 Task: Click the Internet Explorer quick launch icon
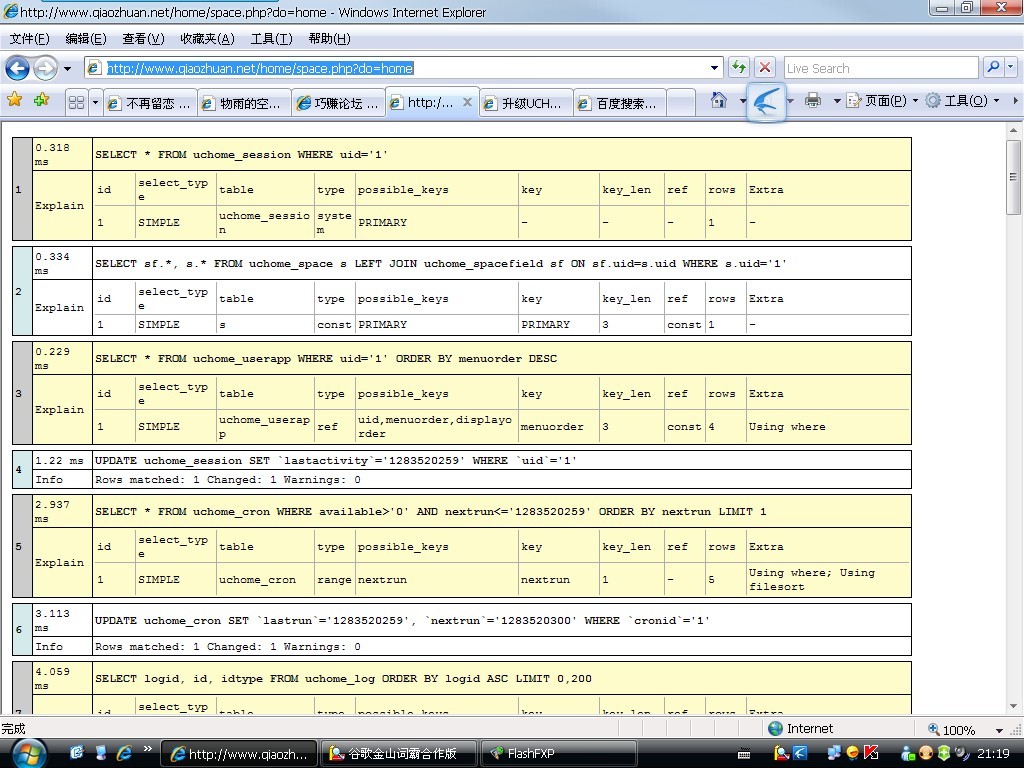pyautogui.click(x=124, y=753)
